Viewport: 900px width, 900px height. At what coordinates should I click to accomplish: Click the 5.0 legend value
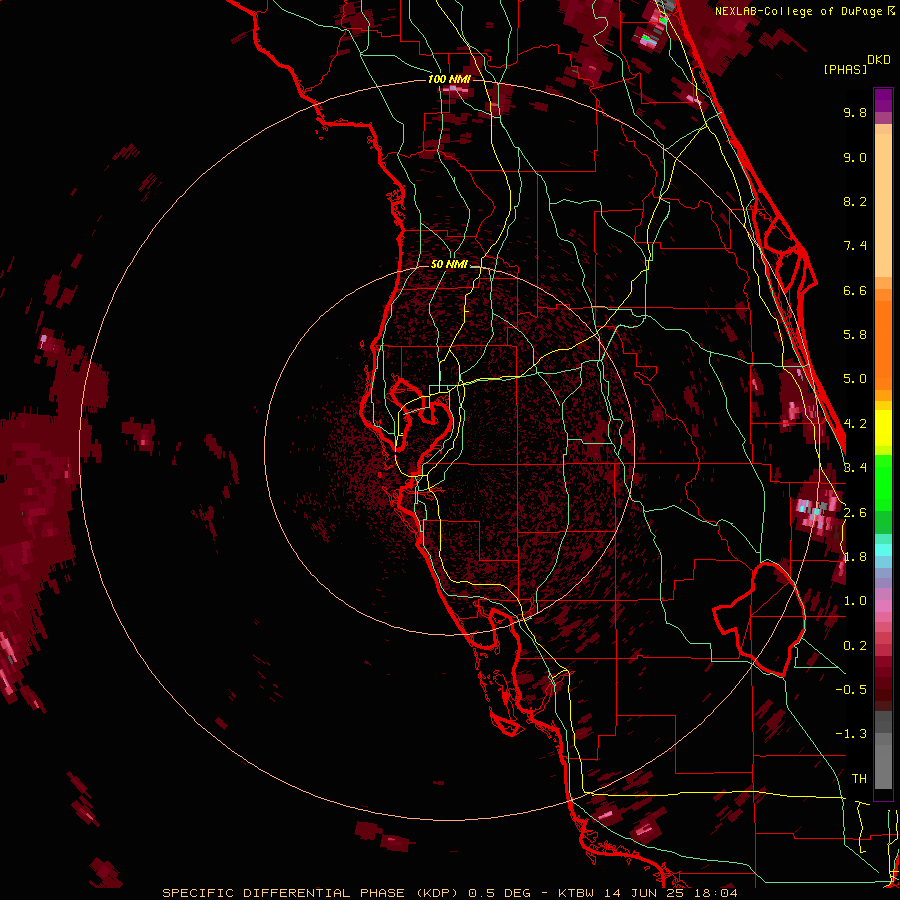point(855,379)
